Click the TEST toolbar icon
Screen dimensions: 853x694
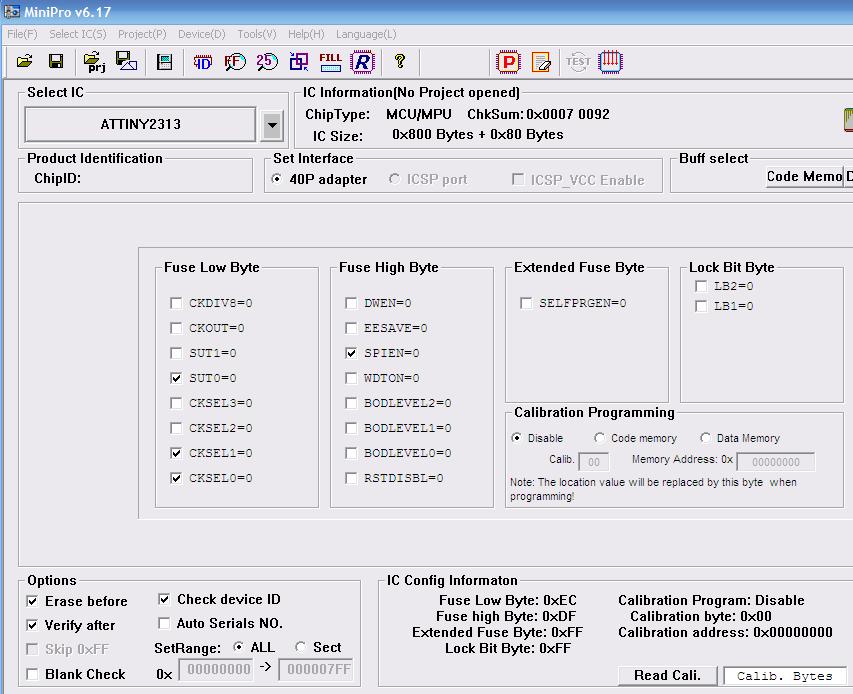(578, 61)
